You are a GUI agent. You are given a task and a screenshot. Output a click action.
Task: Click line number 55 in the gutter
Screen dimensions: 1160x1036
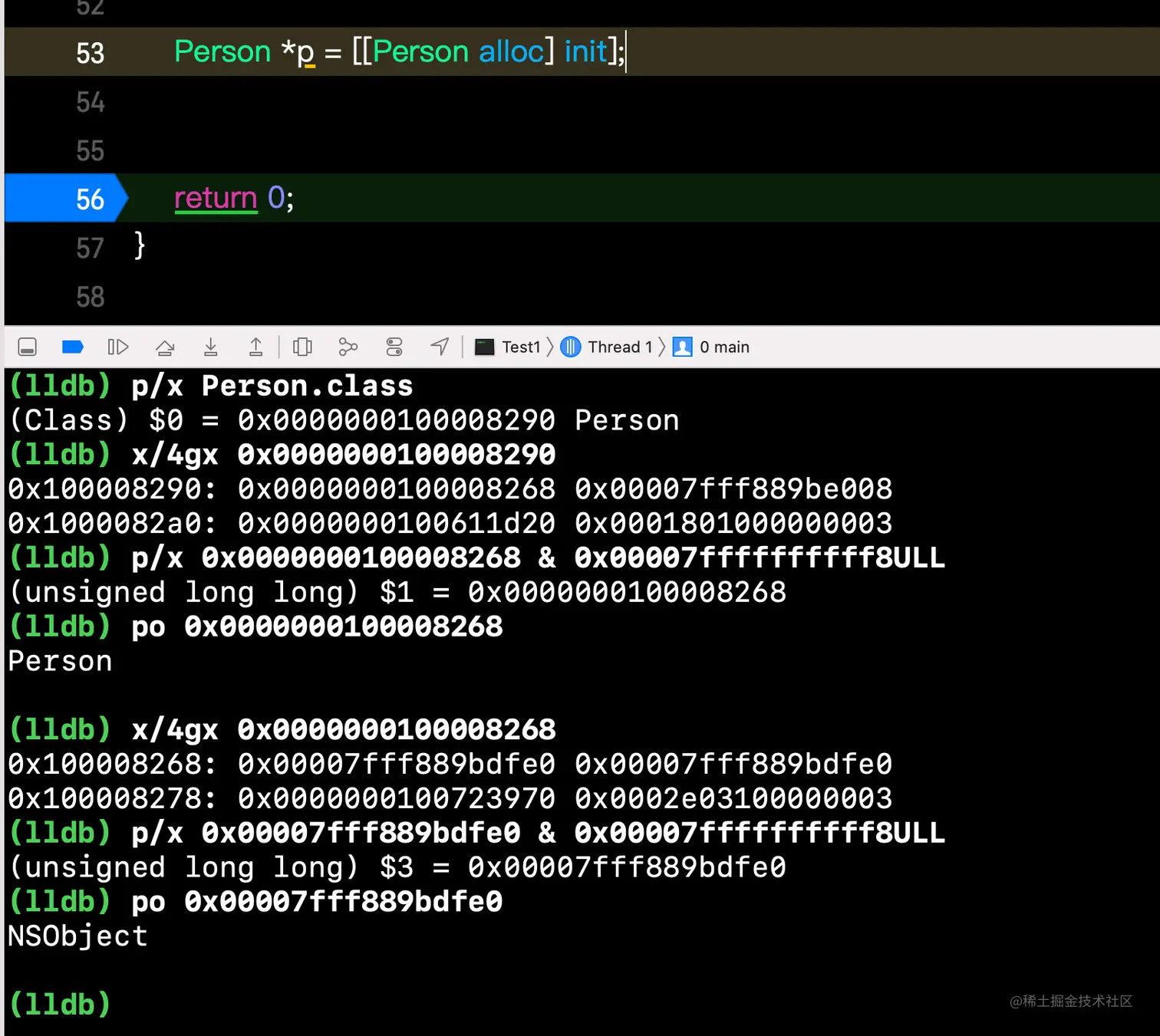tap(91, 150)
